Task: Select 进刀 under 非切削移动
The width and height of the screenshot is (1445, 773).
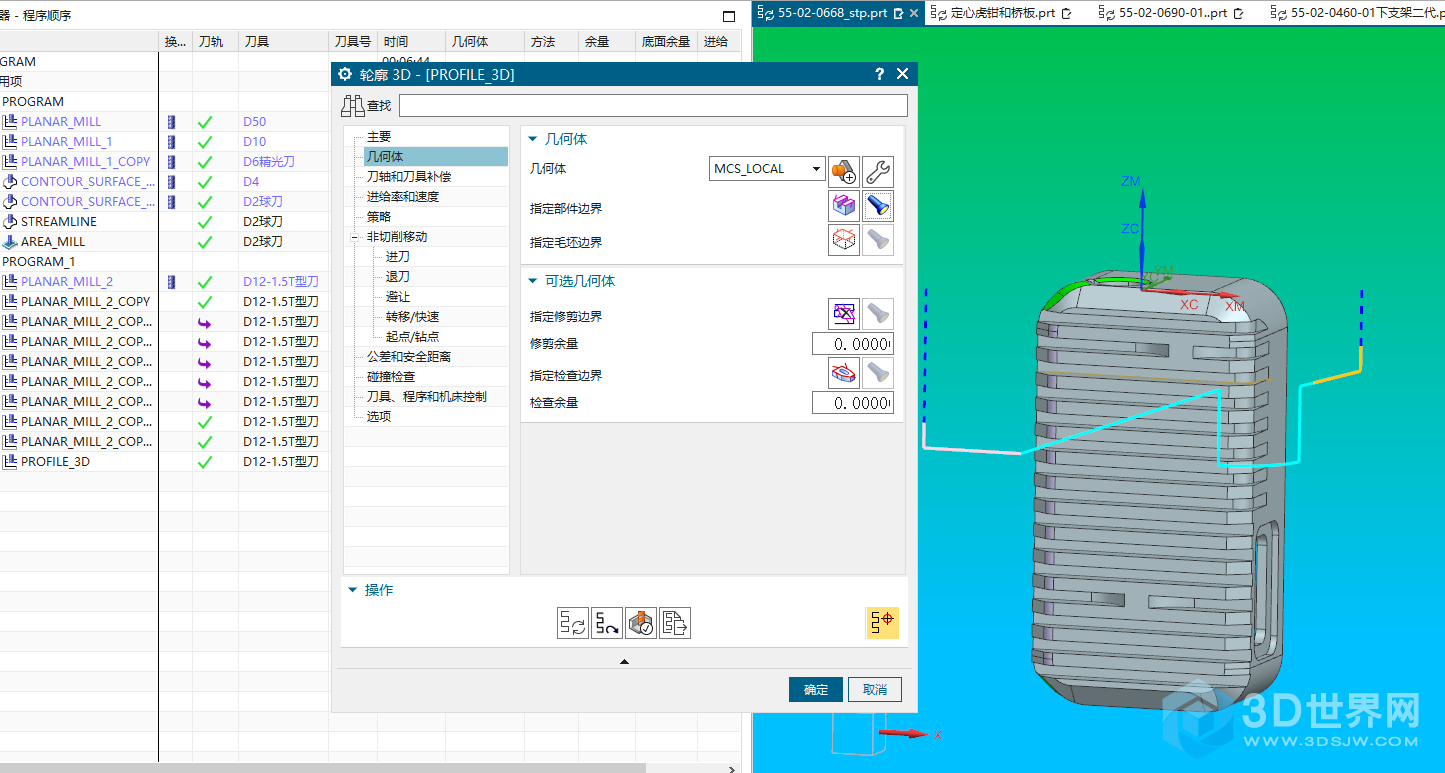Action: coord(397,256)
